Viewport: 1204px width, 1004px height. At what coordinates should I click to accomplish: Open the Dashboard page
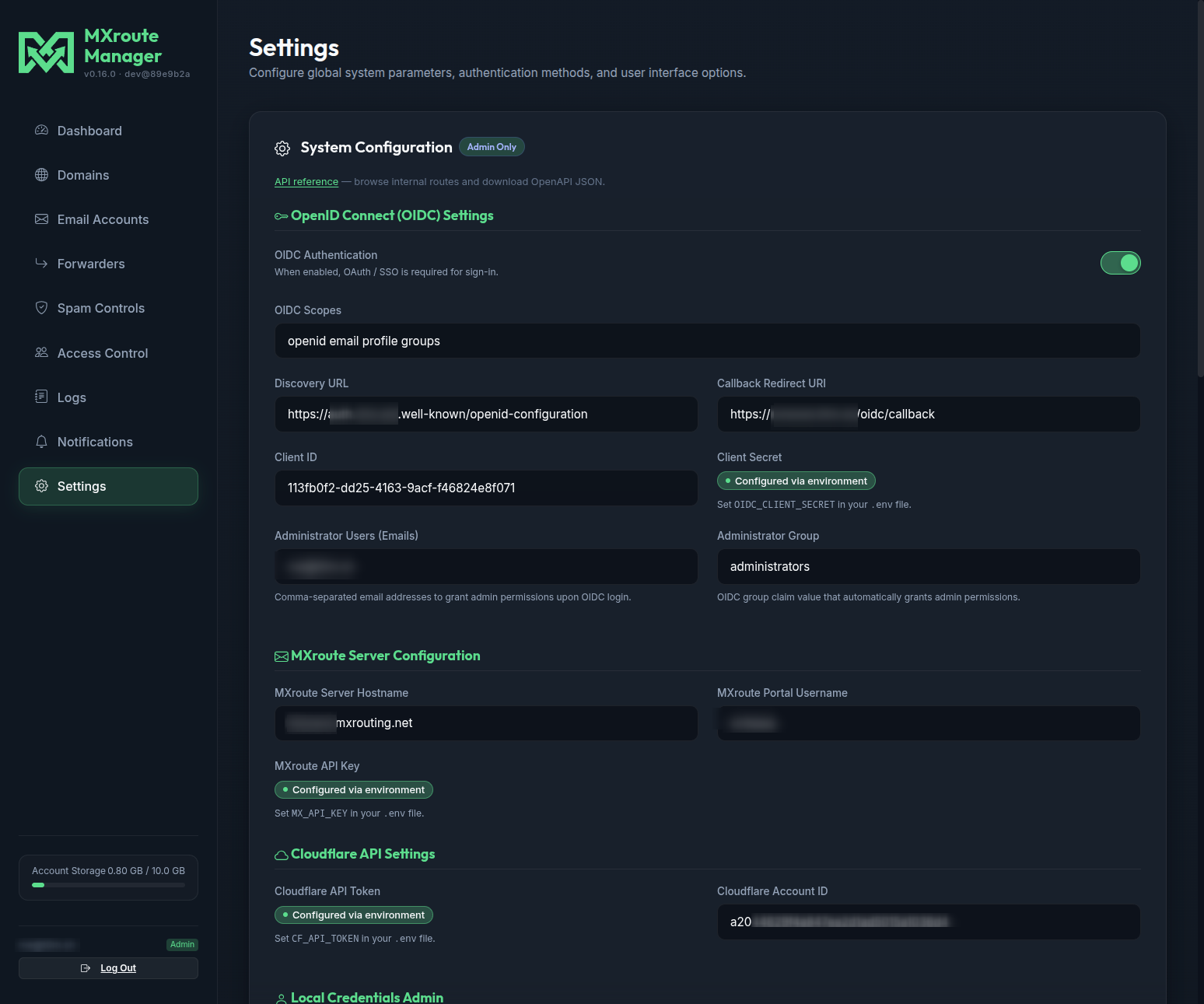pyautogui.click(x=108, y=131)
